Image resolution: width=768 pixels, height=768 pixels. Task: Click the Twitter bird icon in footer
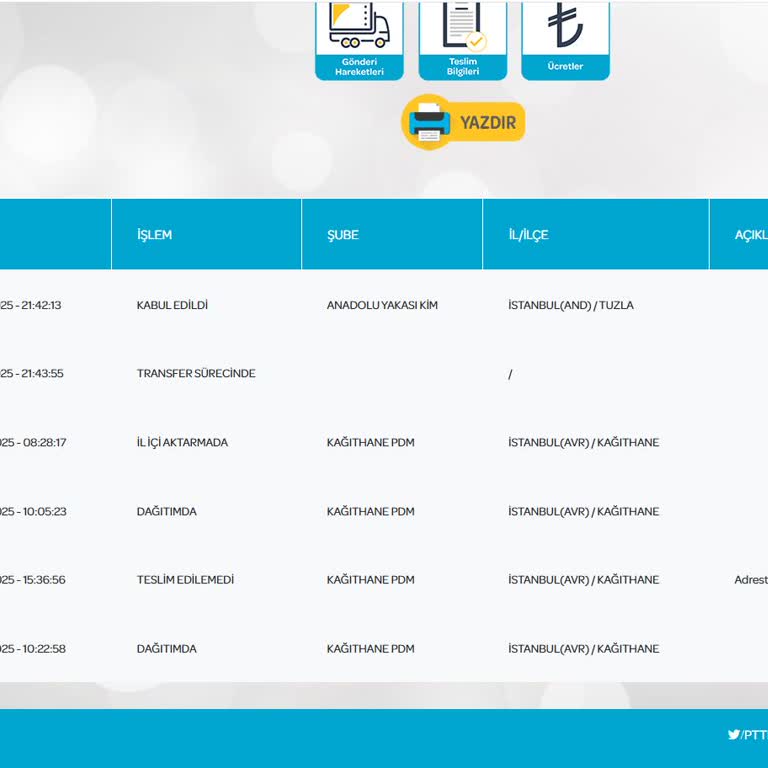click(734, 735)
